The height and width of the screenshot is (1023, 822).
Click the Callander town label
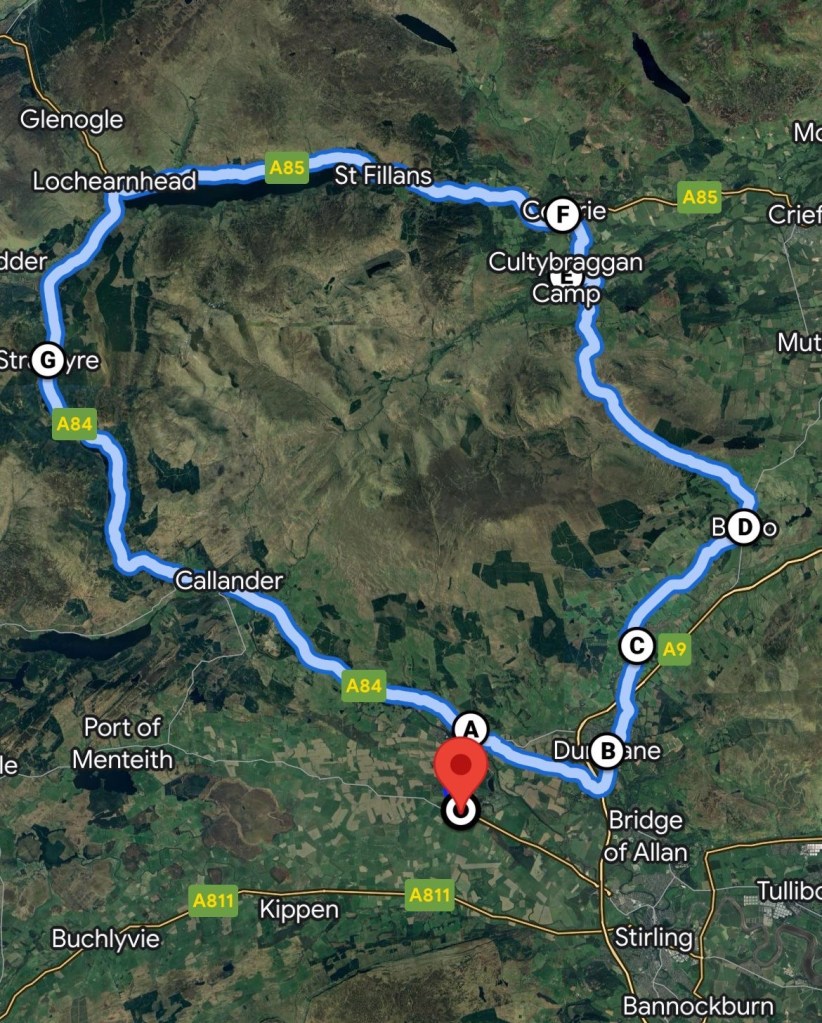(229, 581)
